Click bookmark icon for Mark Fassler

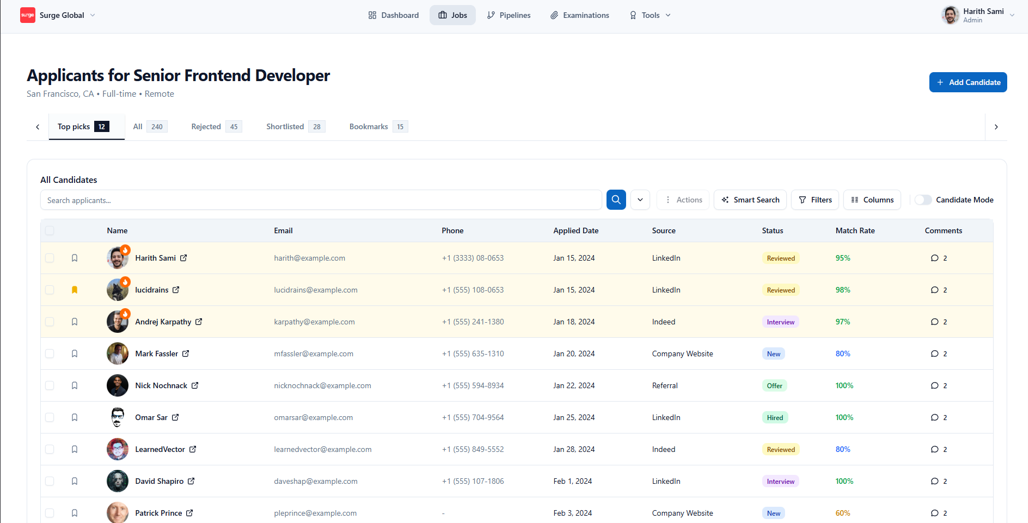[74, 354]
